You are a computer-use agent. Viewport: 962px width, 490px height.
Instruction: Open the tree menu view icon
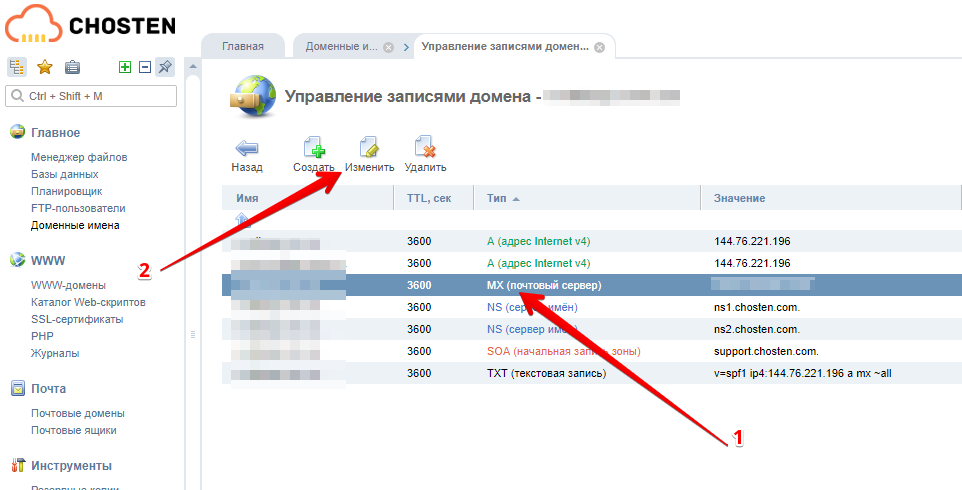(17, 67)
